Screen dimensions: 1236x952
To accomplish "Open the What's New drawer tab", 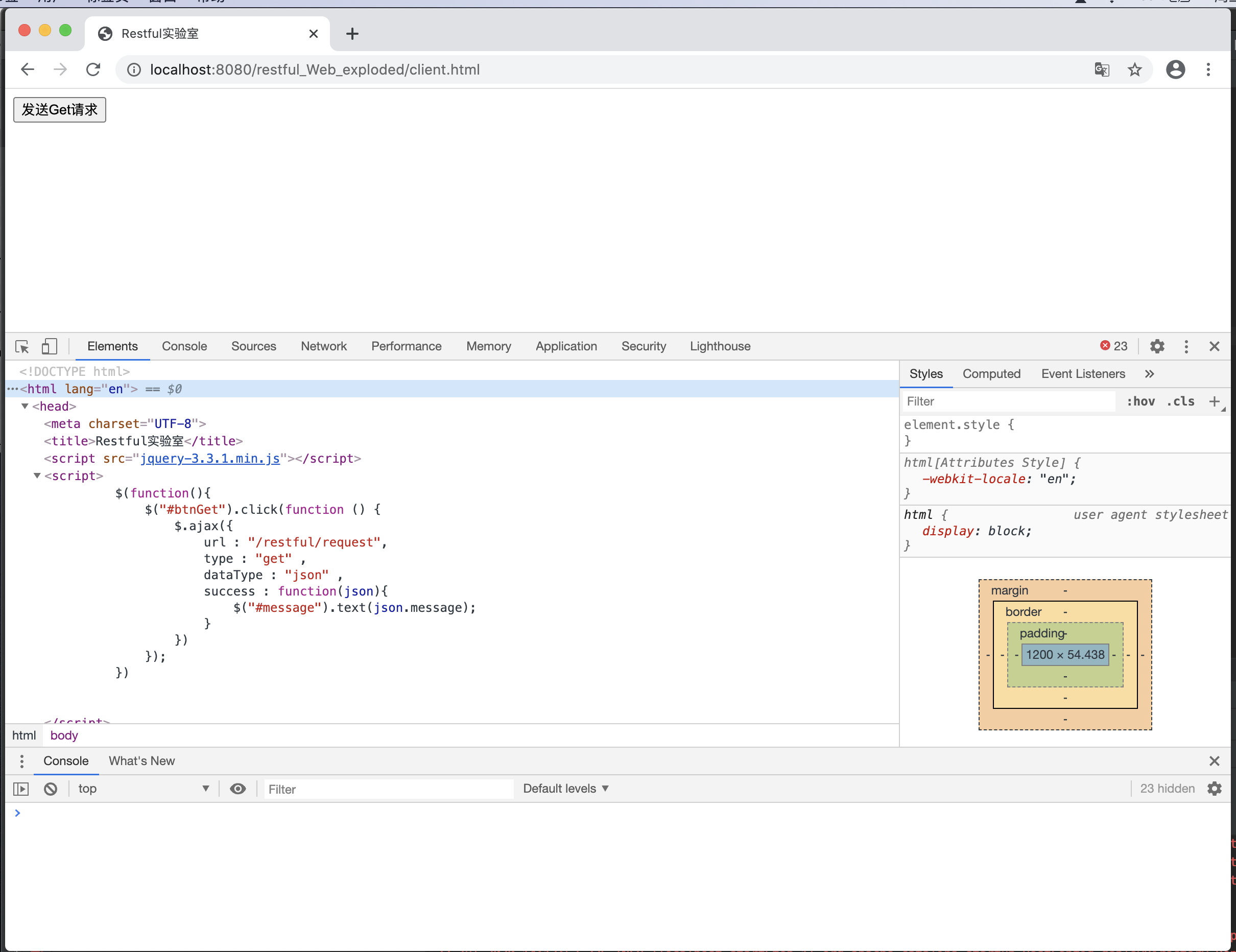I will 141,761.
